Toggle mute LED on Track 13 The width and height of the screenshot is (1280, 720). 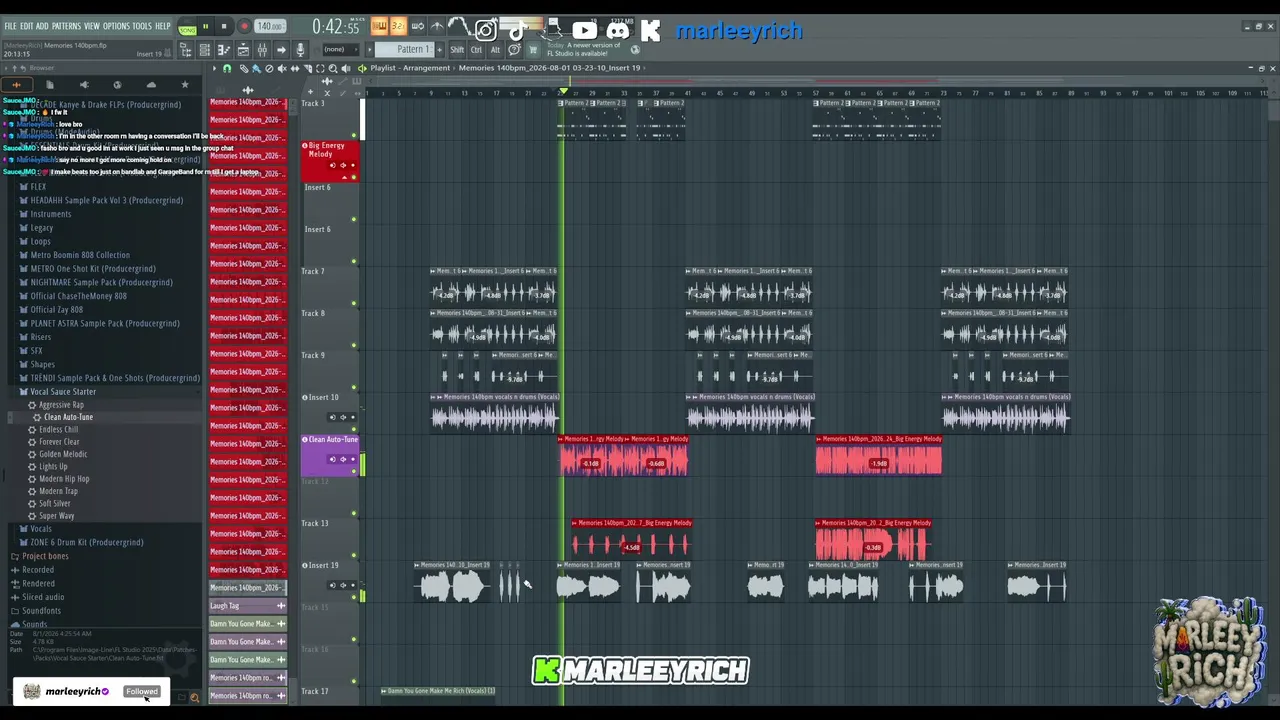(x=354, y=555)
